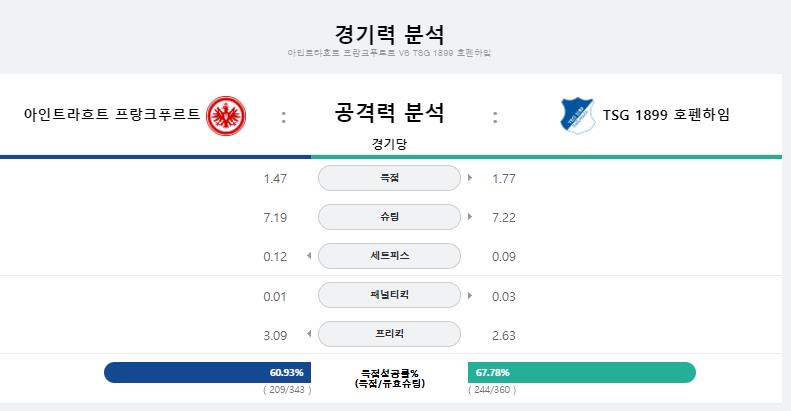The width and height of the screenshot is (791, 411).
Task: Click the 공격력 분석 section heading
Action: [x=389, y=112]
